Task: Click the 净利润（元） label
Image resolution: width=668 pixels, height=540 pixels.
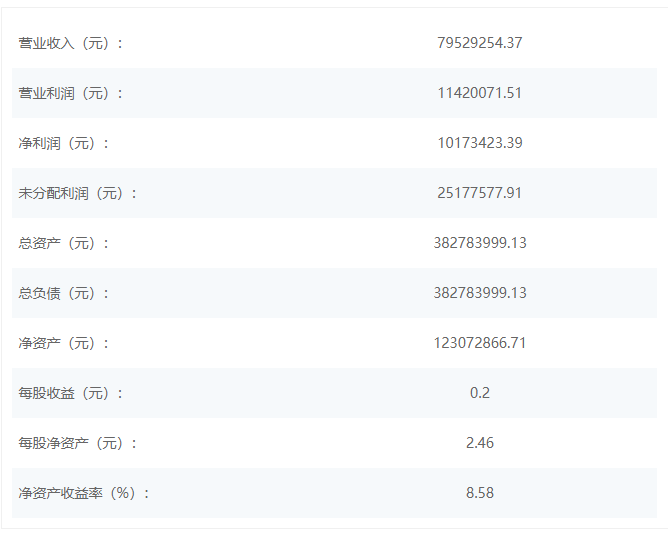Action: pyautogui.click(x=64, y=143)
